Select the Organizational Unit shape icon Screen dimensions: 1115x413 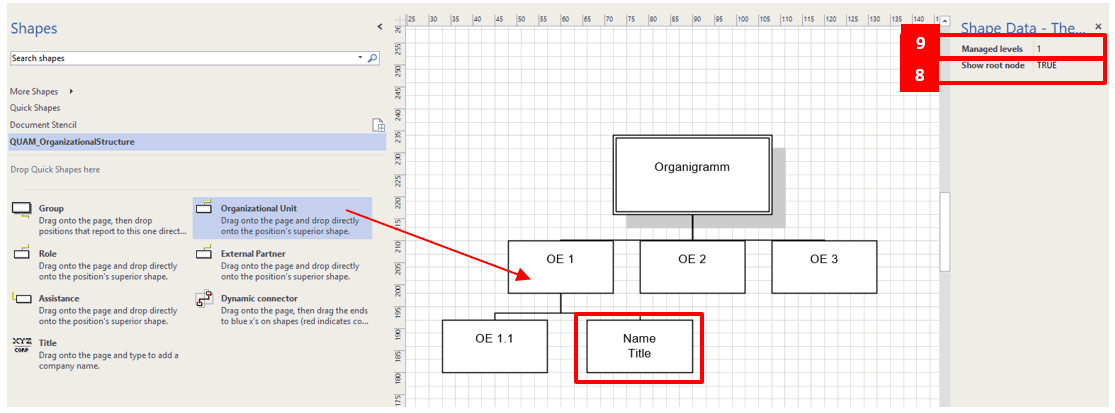pyautogui.click(x=203, y=209)
